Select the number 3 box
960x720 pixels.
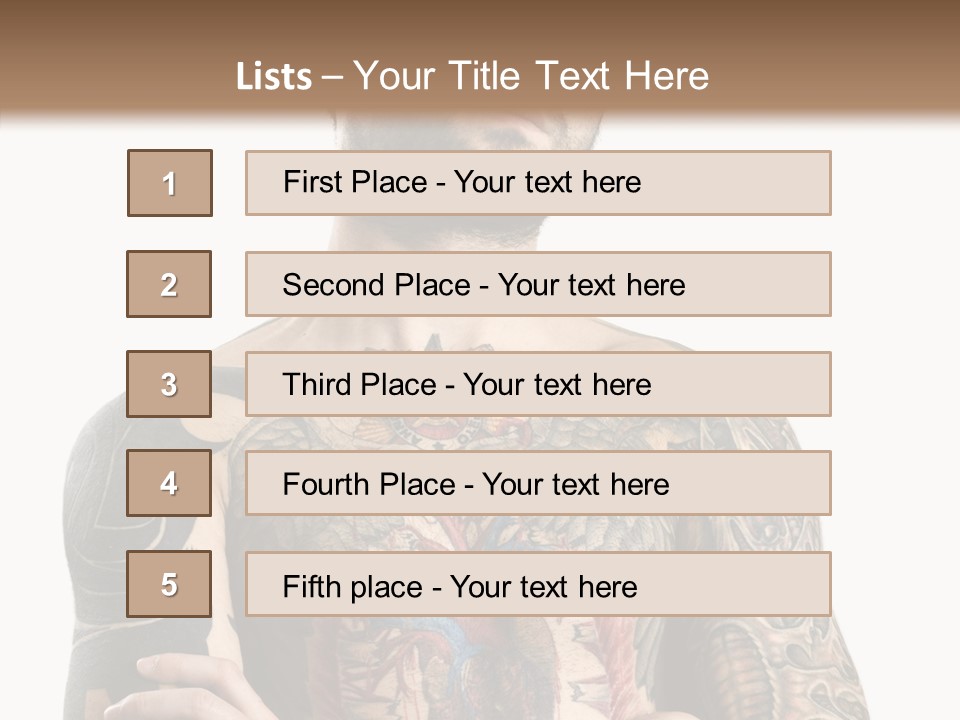coord(169,384)
